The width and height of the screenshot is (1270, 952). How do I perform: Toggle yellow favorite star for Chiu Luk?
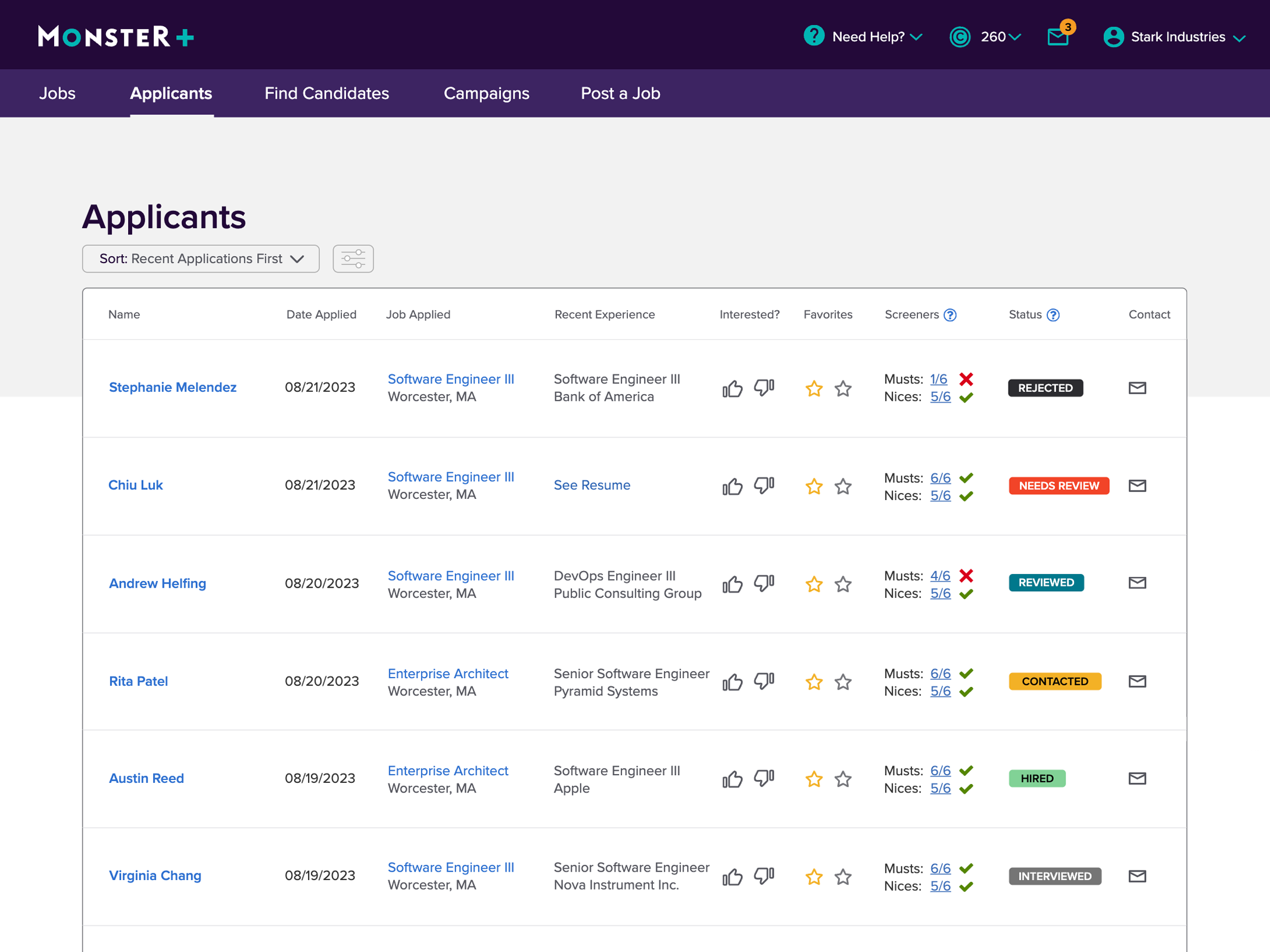coord(814,486)
